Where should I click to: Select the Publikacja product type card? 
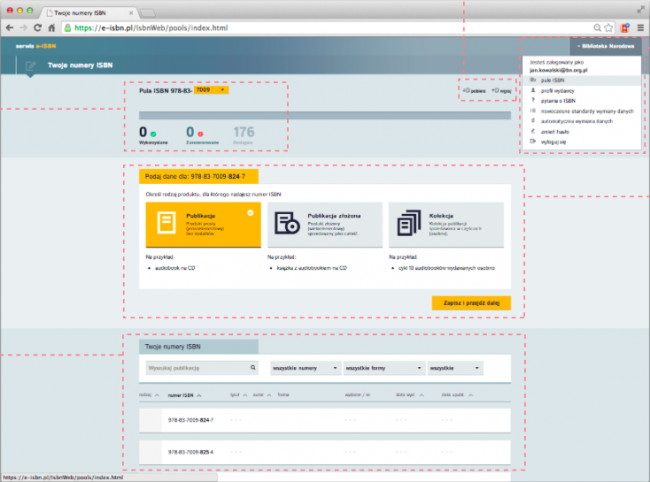[x=203, y=225]
